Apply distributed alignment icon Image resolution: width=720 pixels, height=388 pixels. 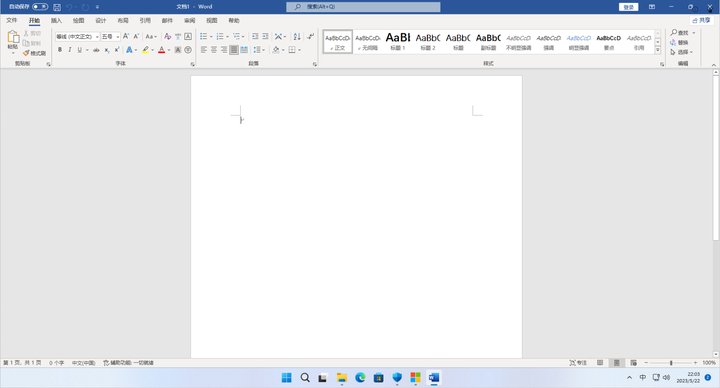tap(244, 50)
